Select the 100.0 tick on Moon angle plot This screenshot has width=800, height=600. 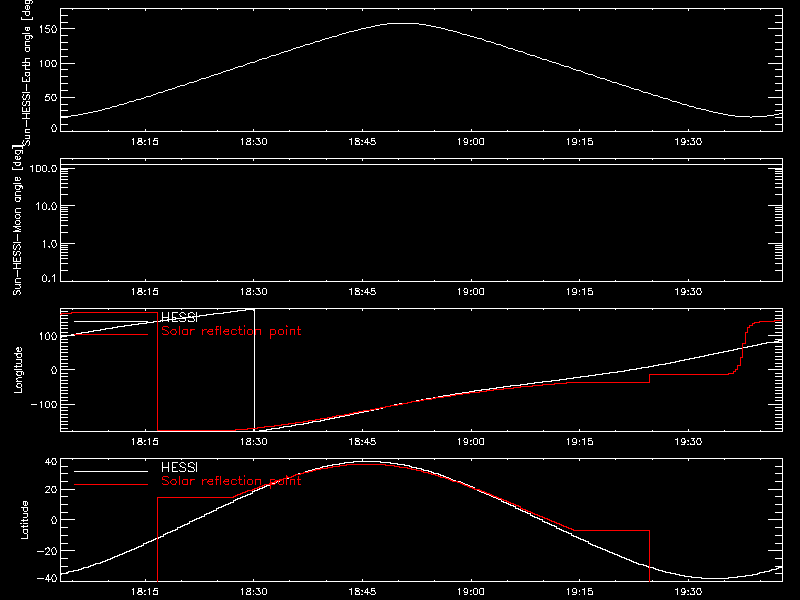(43, 168)
